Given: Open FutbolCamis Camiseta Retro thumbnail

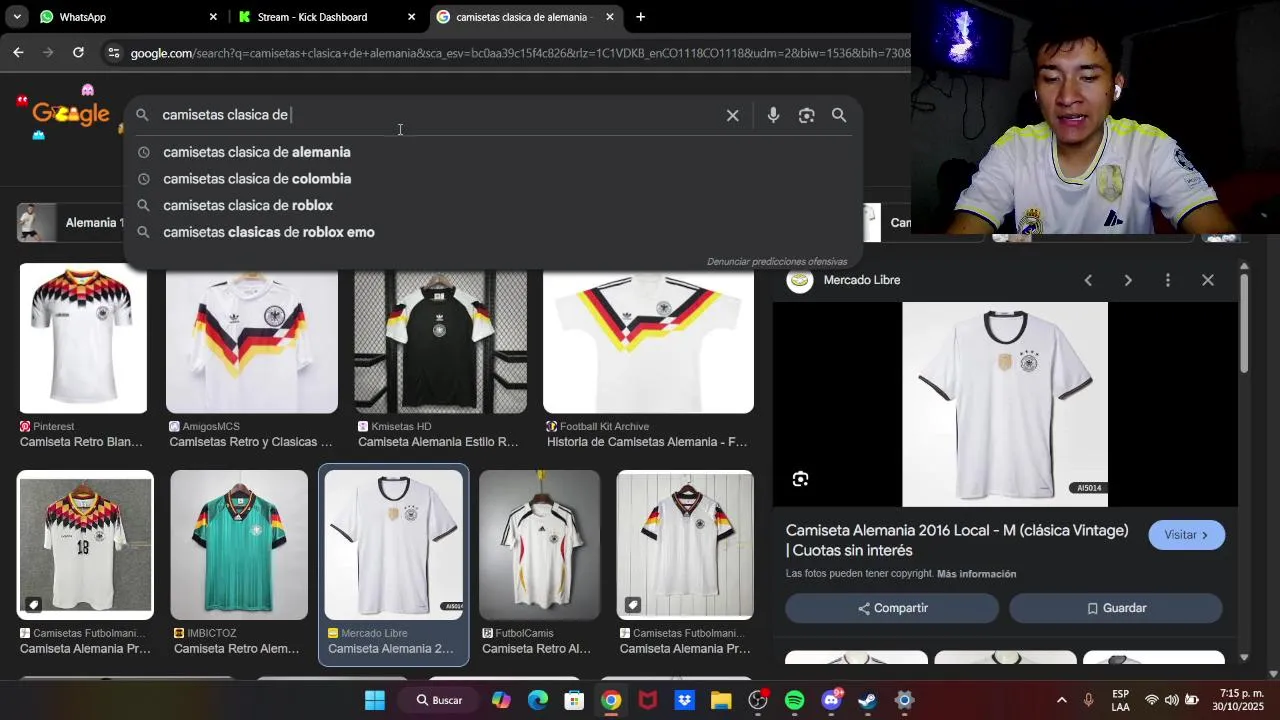Looking at the screenshot, I should click(x=540, y=545).
